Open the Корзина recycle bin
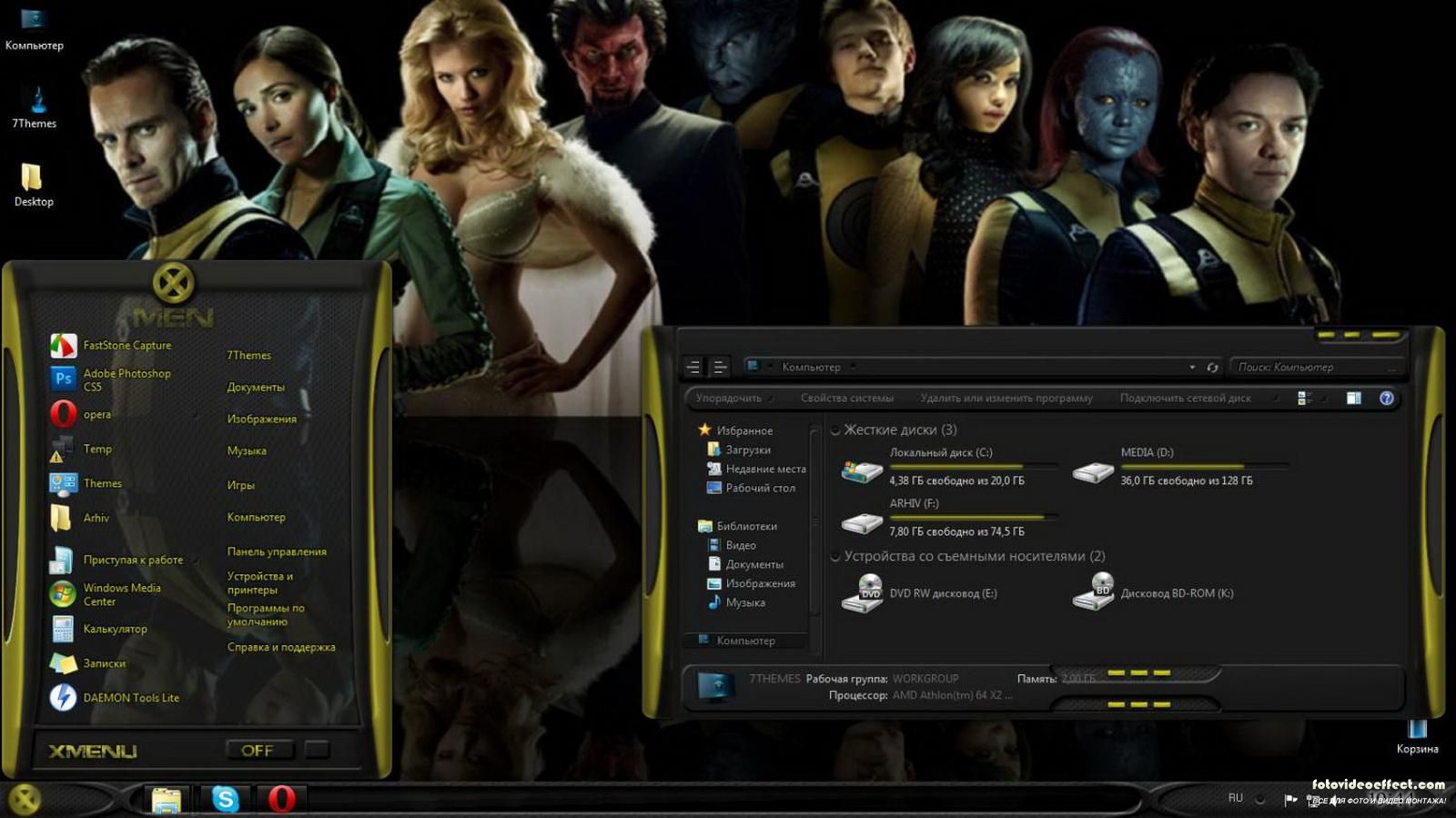The height and width of the screenshot is (818, 1456). pos(1417,736)
